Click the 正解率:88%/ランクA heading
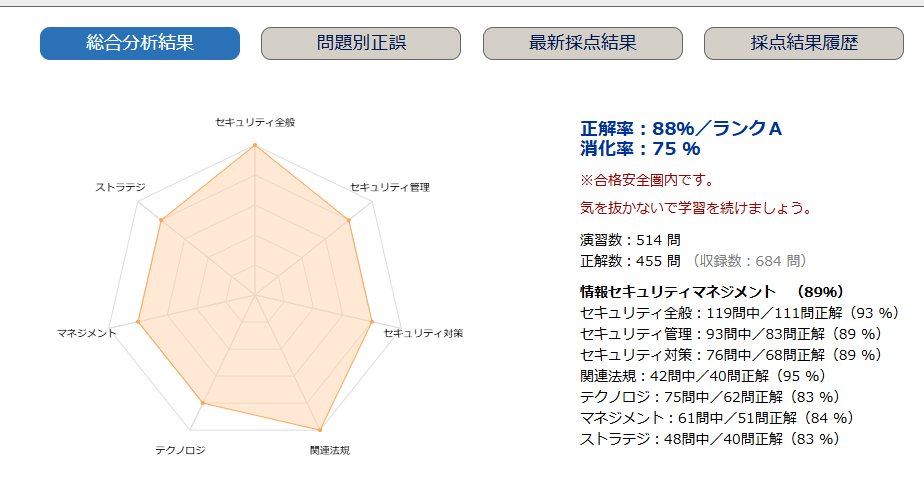 681,128
